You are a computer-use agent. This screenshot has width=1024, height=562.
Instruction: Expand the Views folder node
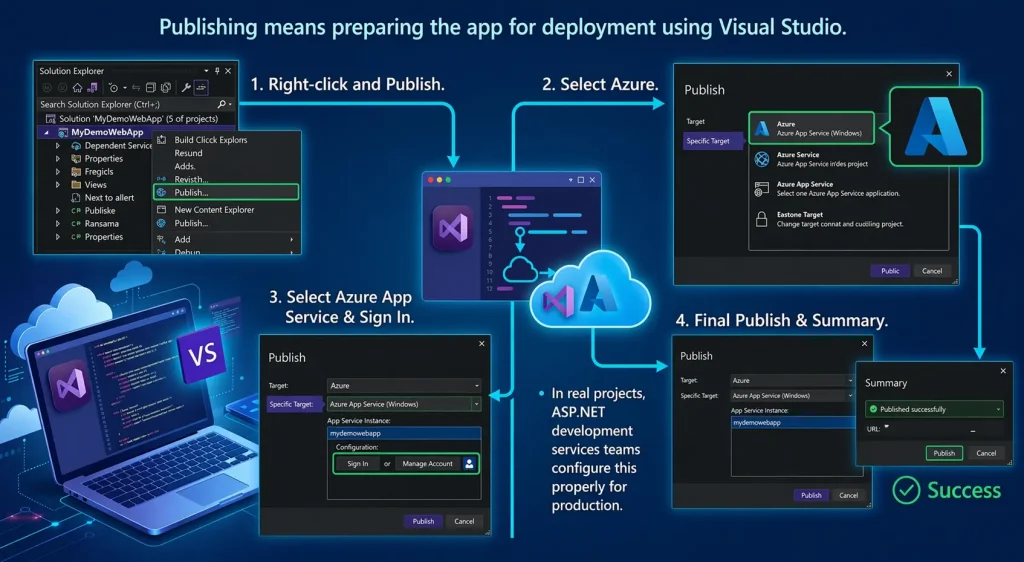click(57, 185)
